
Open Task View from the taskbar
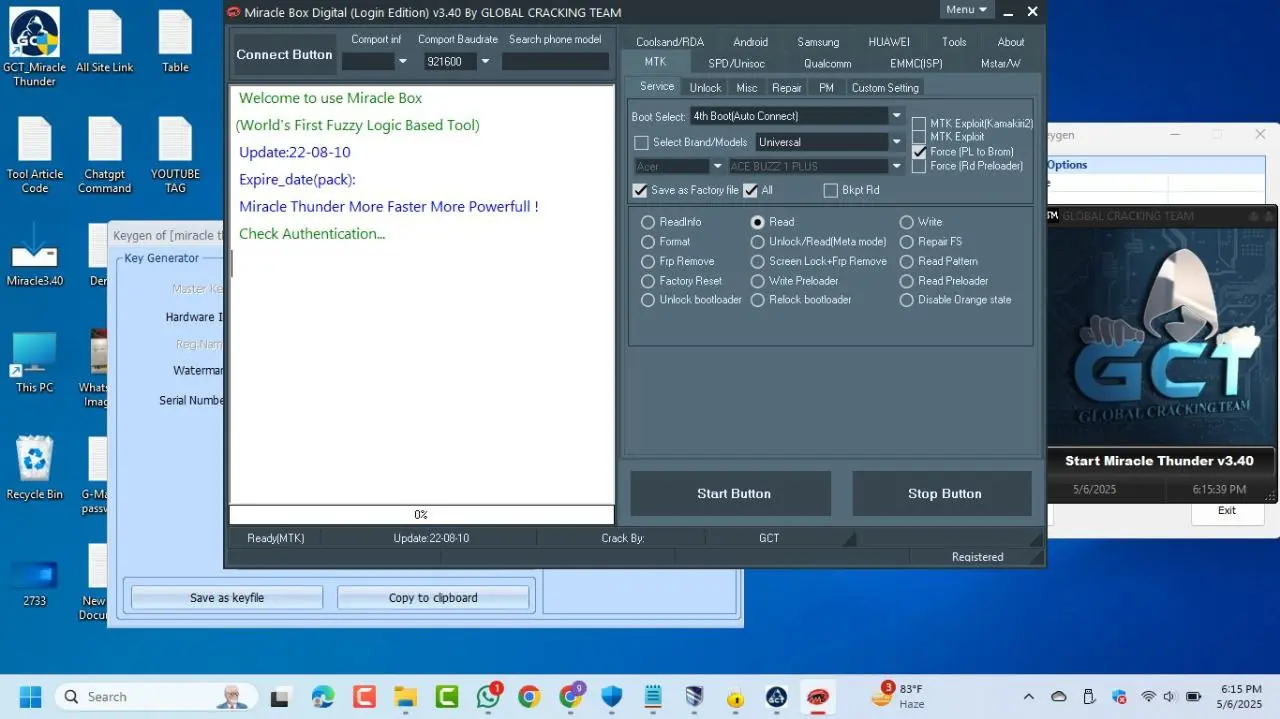click(x=280, y=697)
